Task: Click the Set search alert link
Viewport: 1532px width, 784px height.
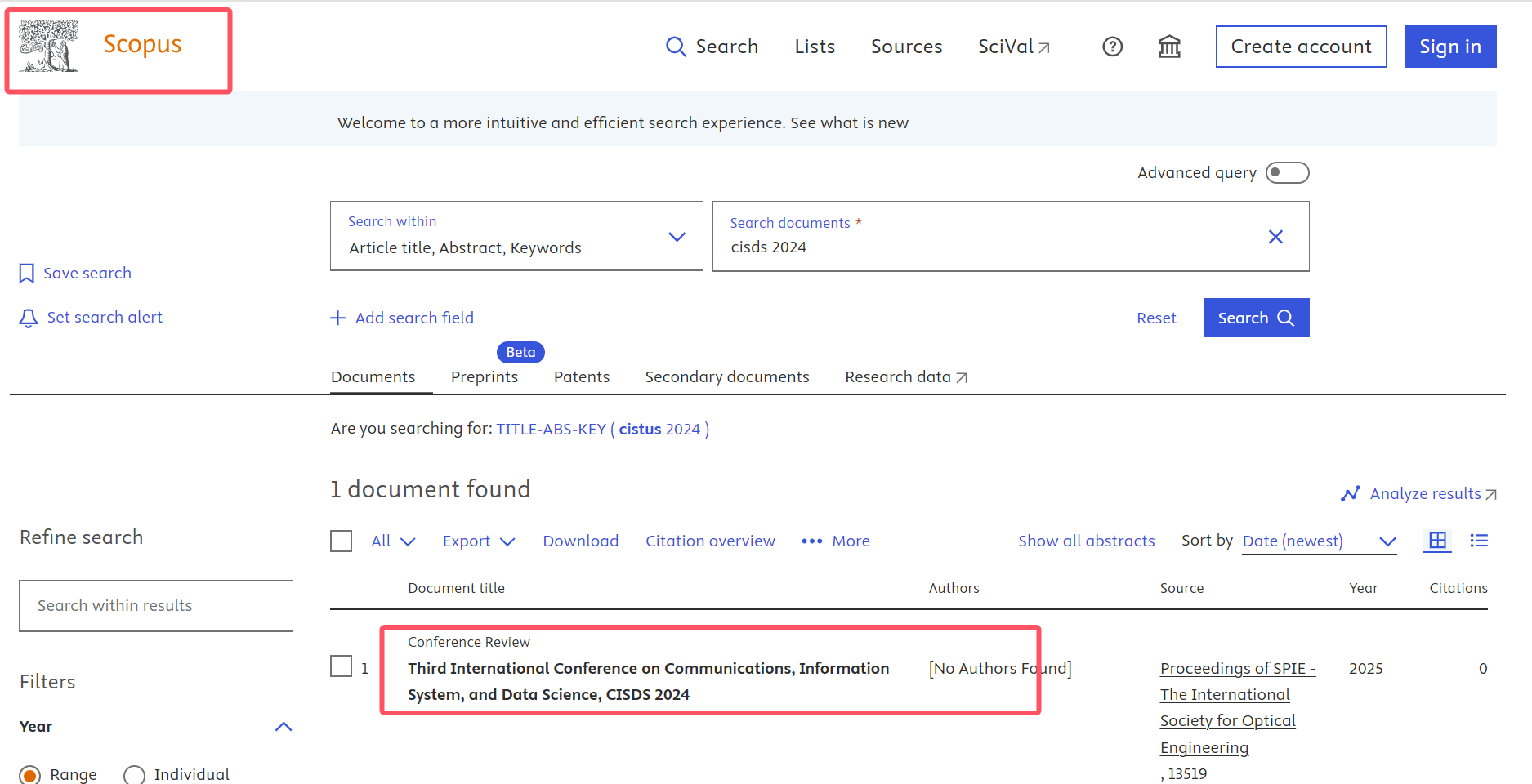Action: [x=105, y=318]
